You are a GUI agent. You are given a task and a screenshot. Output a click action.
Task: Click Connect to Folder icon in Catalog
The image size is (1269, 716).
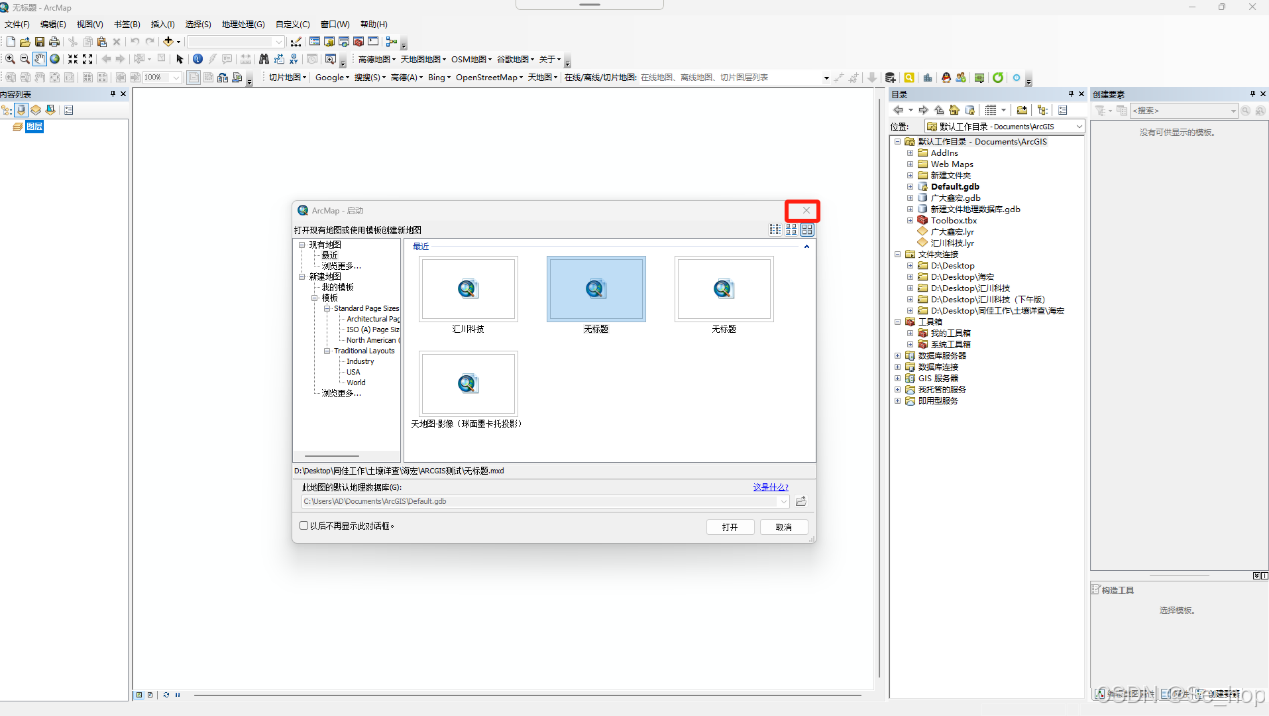[1022, 110]
